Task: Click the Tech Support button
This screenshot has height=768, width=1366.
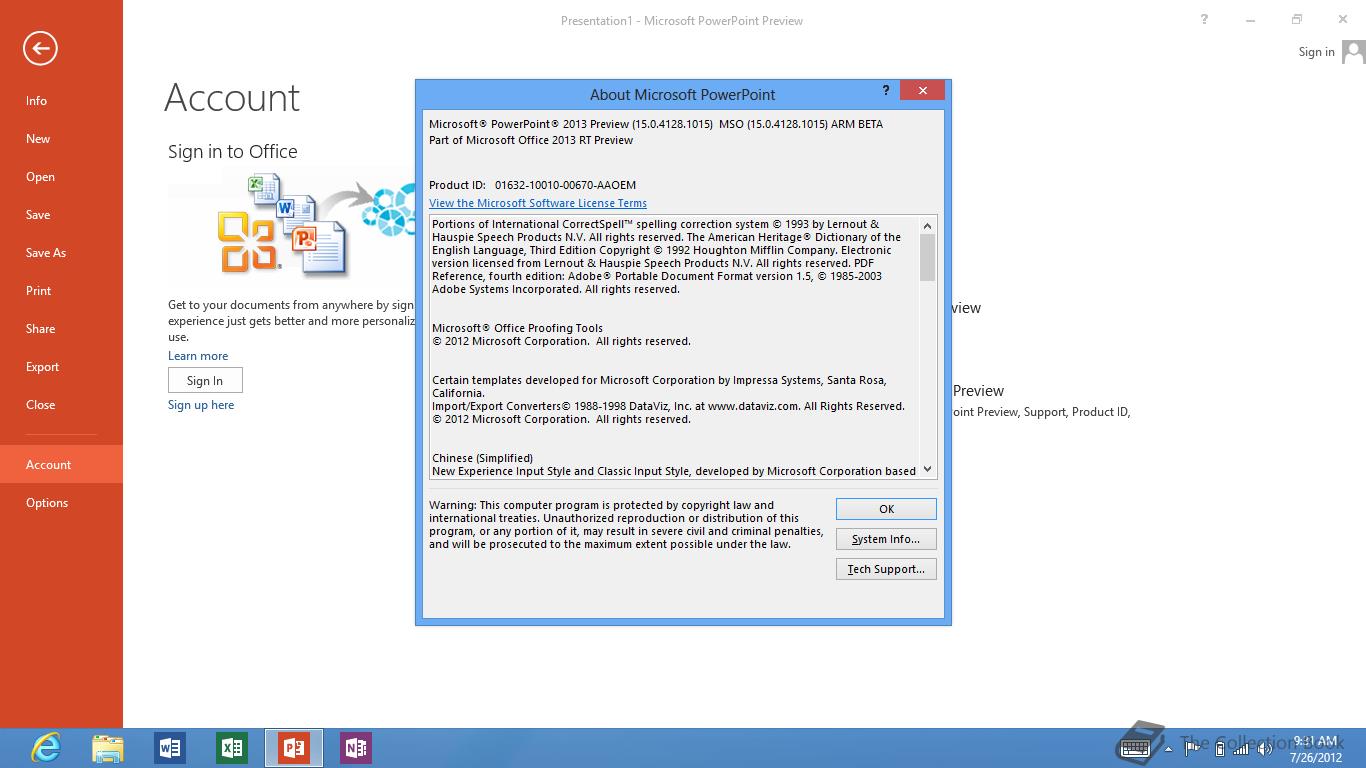Action: click(886, 569)
